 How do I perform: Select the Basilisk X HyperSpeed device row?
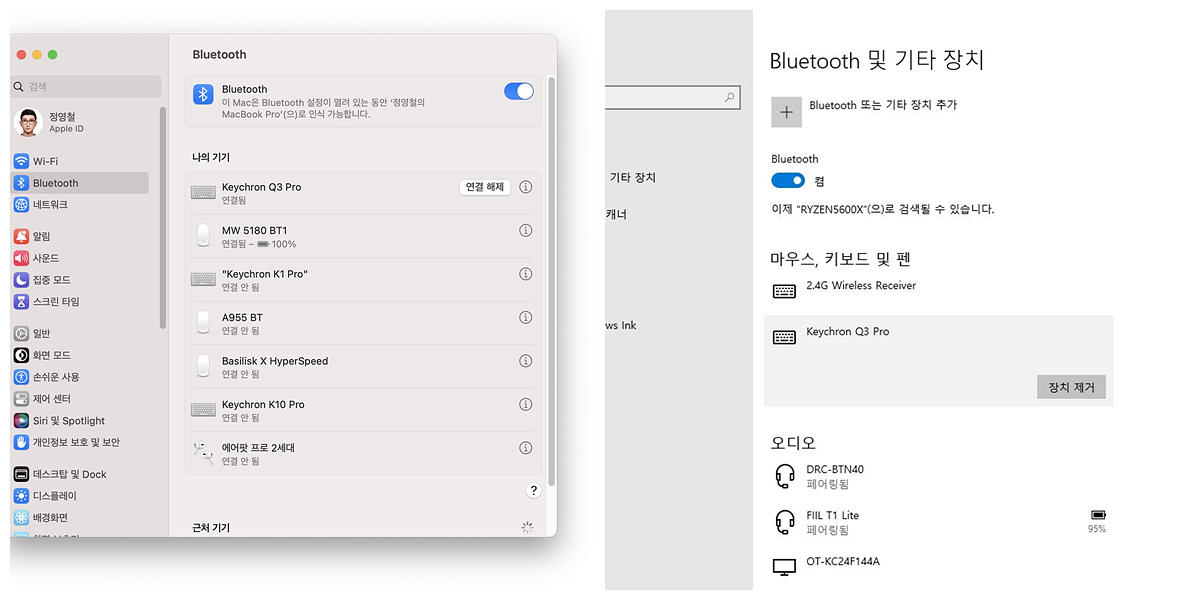(363, 367)
